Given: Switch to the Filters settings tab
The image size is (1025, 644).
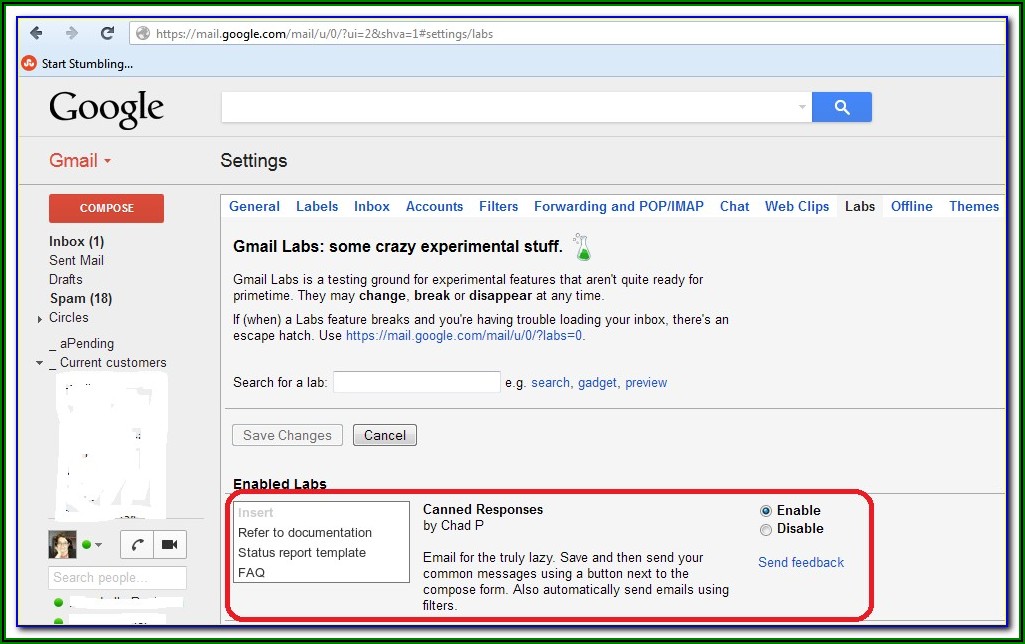Looking at the screenshot, I should pyautogui.click(x=498, y=206).
